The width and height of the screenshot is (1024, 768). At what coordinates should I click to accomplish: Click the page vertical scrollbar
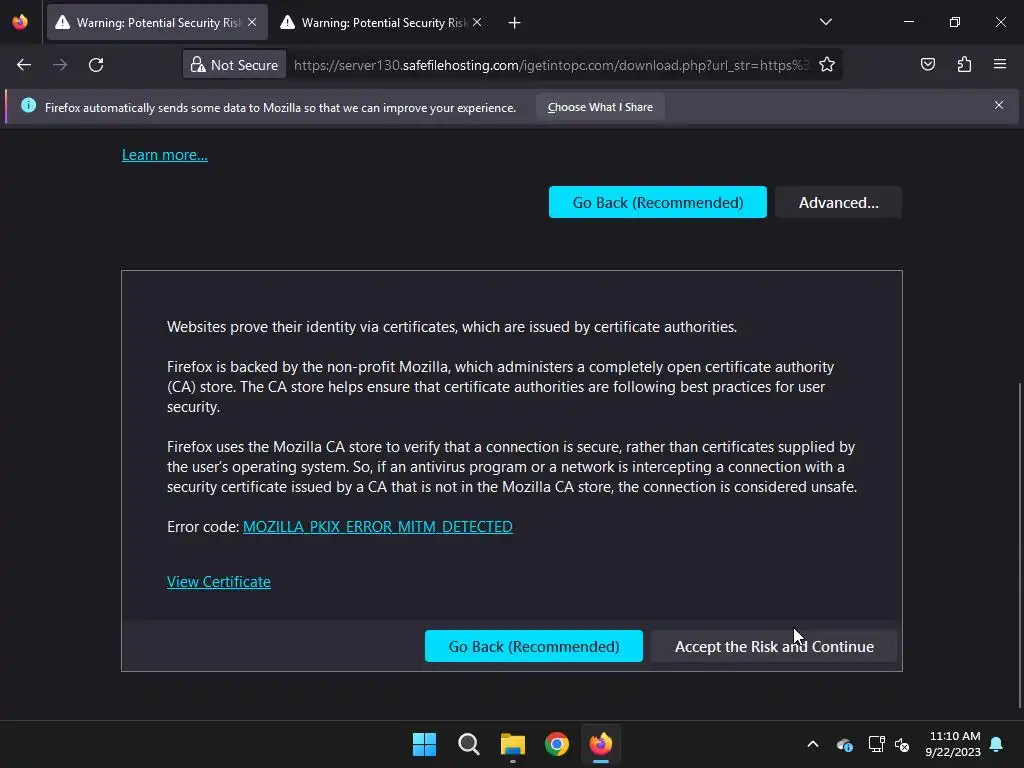(x=1020, y=545)
